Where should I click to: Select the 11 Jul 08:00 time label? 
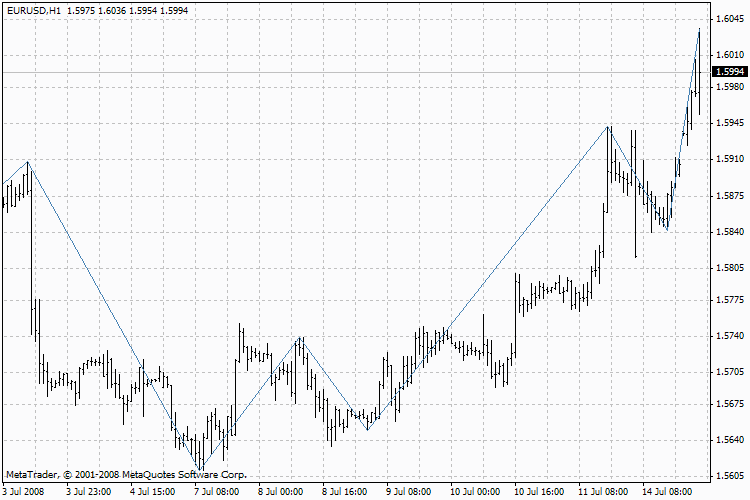(604, 491)
